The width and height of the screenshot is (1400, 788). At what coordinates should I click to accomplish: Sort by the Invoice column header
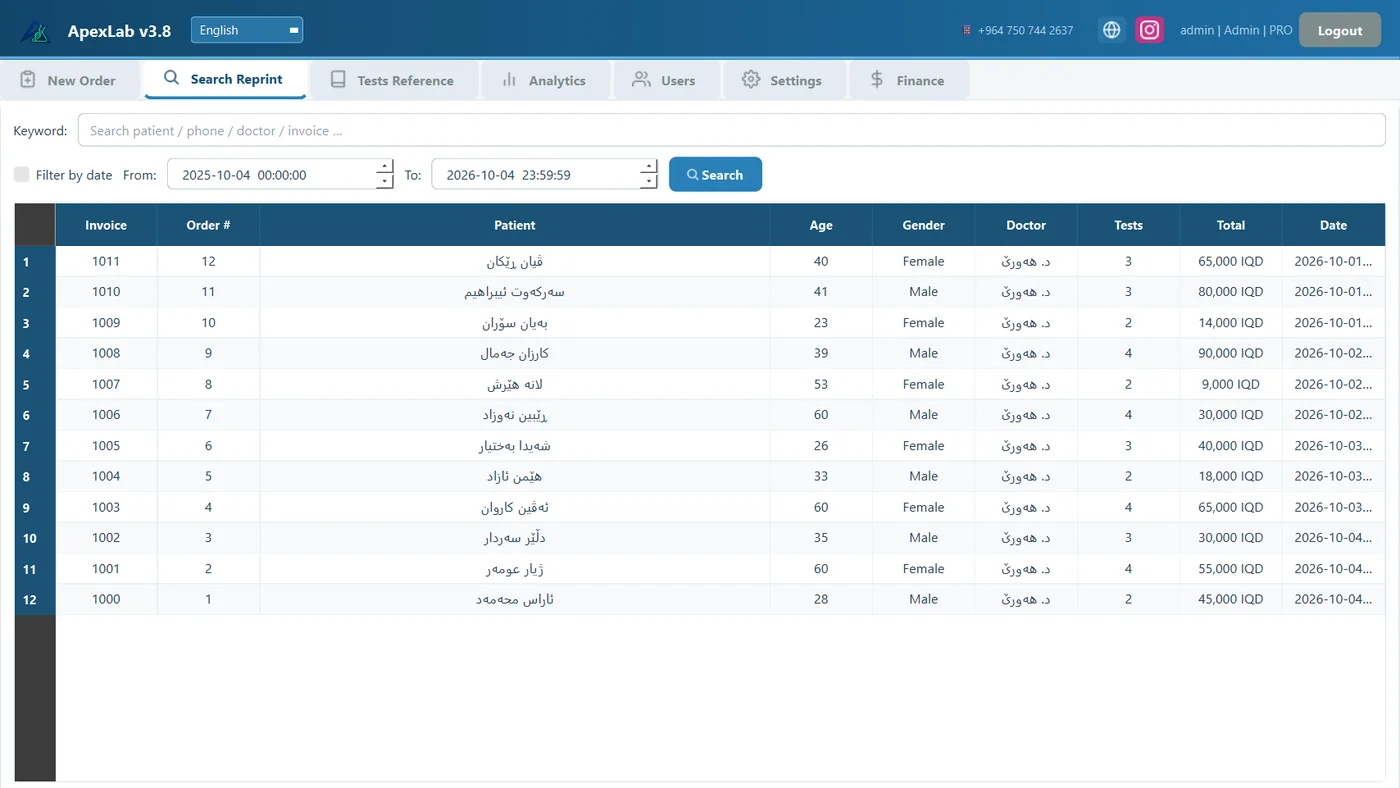tap(106, 225)
